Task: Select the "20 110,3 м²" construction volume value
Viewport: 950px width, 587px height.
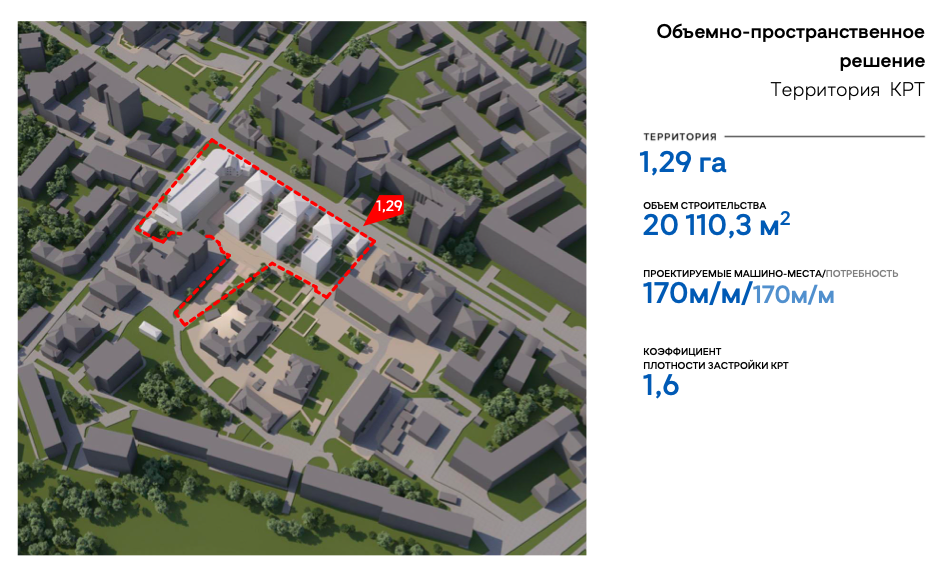Action: pyautogui.click(x=716, y=227)
